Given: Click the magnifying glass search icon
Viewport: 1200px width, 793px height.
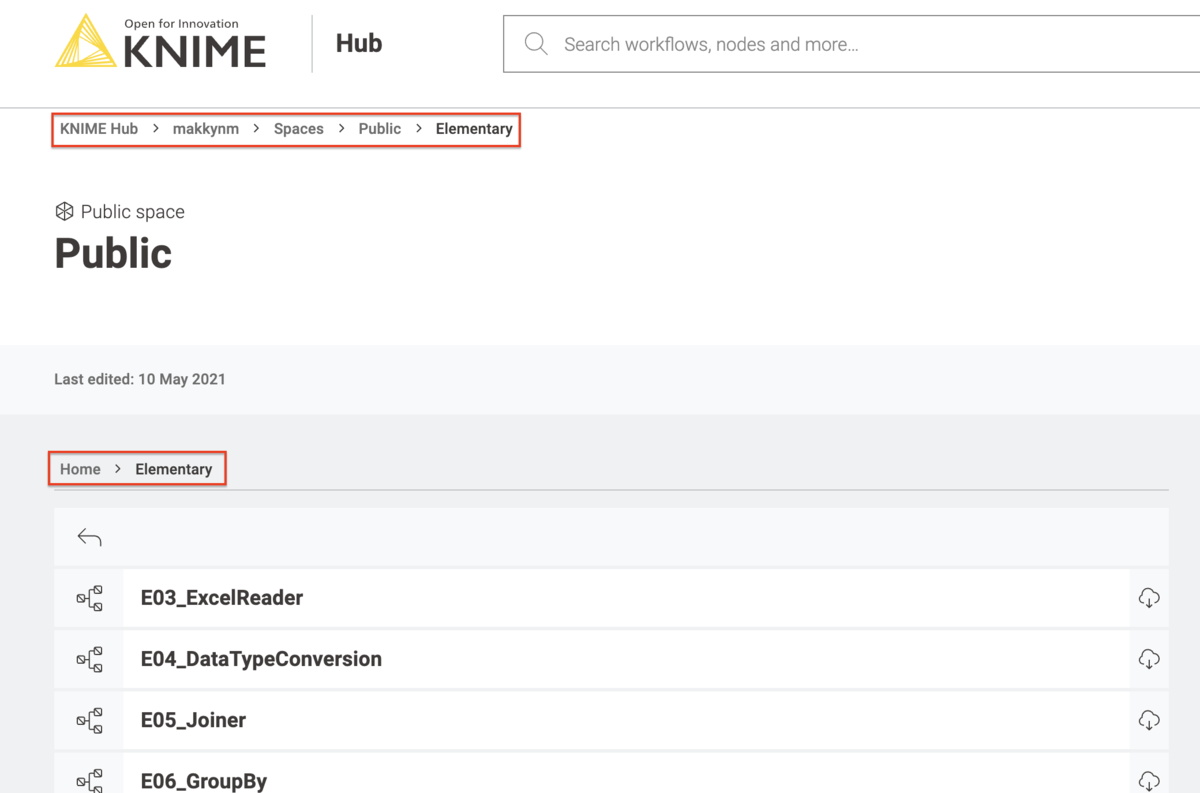Looking at the screenshot, I should coord(536,43).
